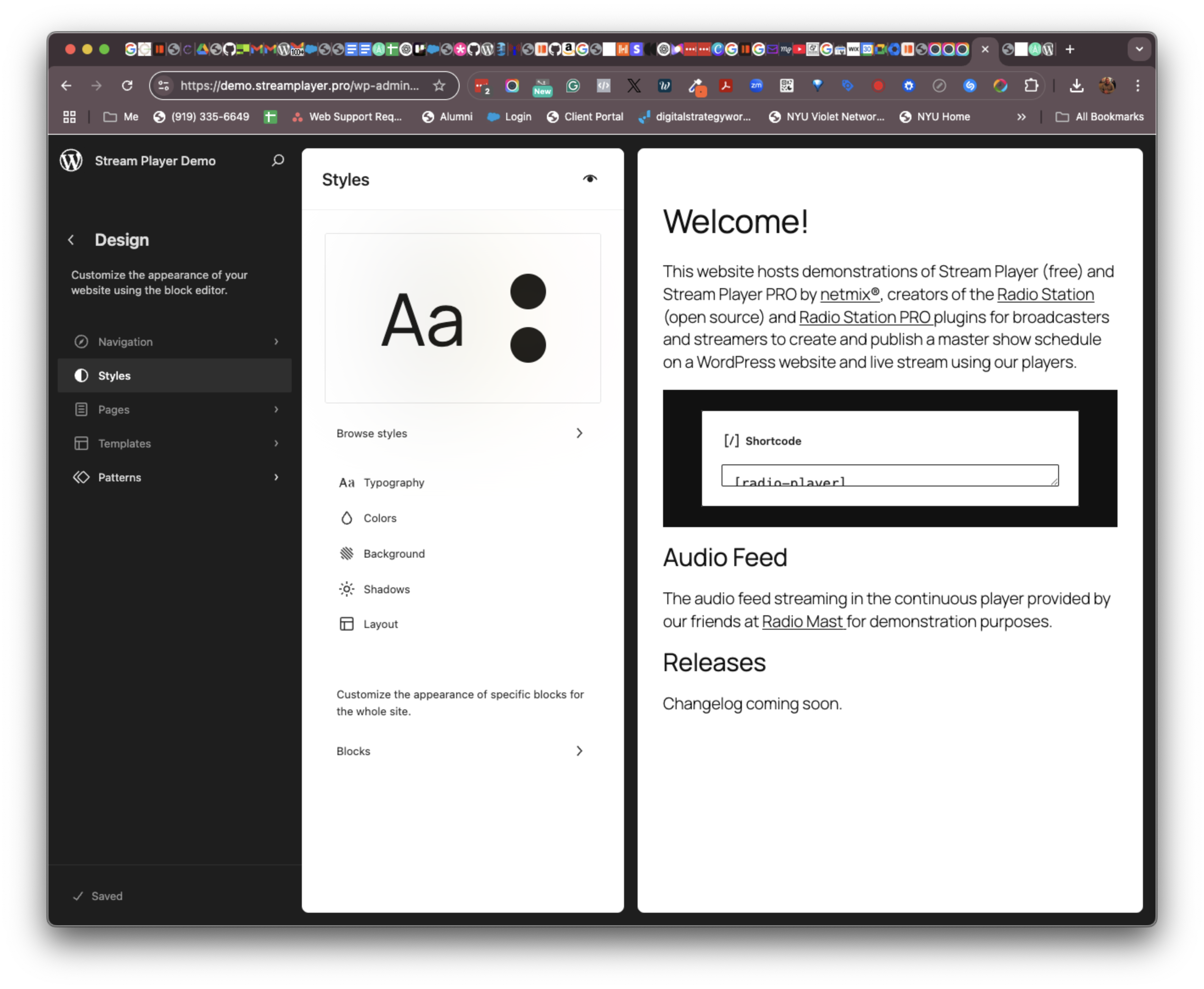Open a new browser tab
The height and width of the screenshot is (989, 1204).
point(1070,50)
